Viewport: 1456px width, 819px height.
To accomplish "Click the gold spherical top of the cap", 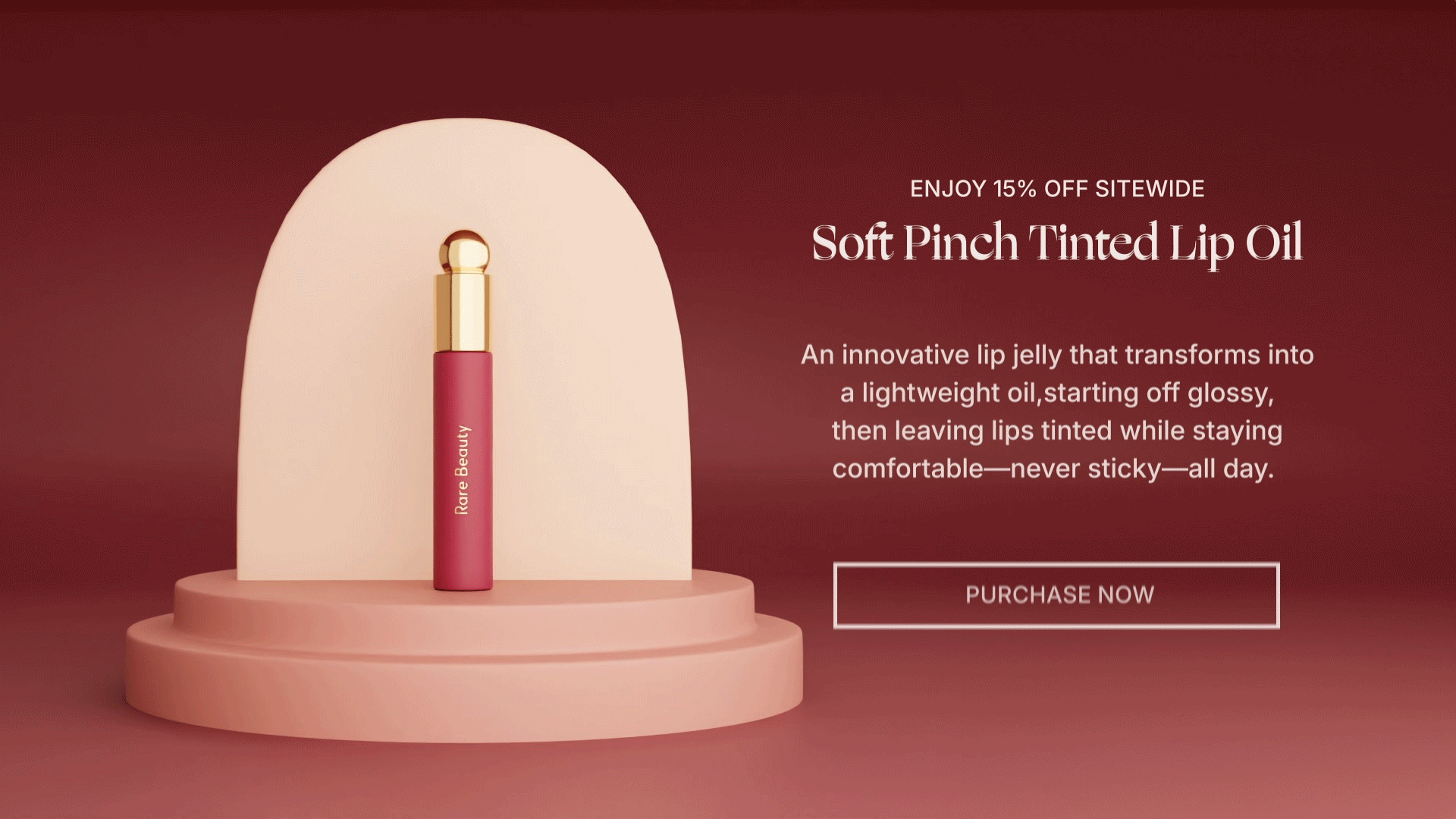I will (463, 252).
